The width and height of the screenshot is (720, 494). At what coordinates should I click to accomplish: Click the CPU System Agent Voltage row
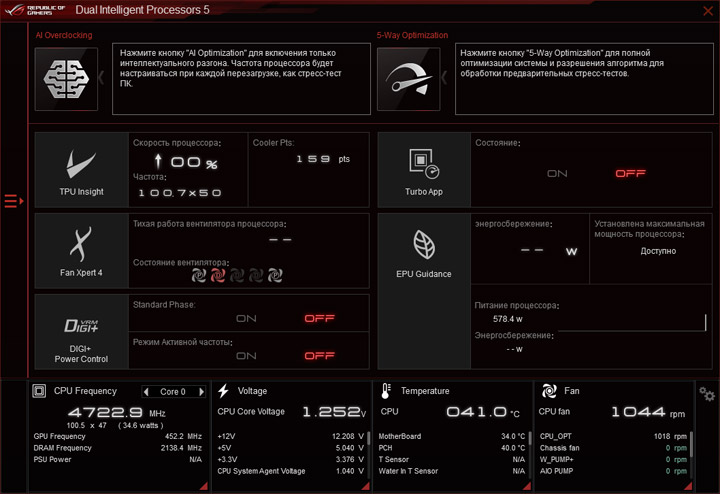[291, 471]
